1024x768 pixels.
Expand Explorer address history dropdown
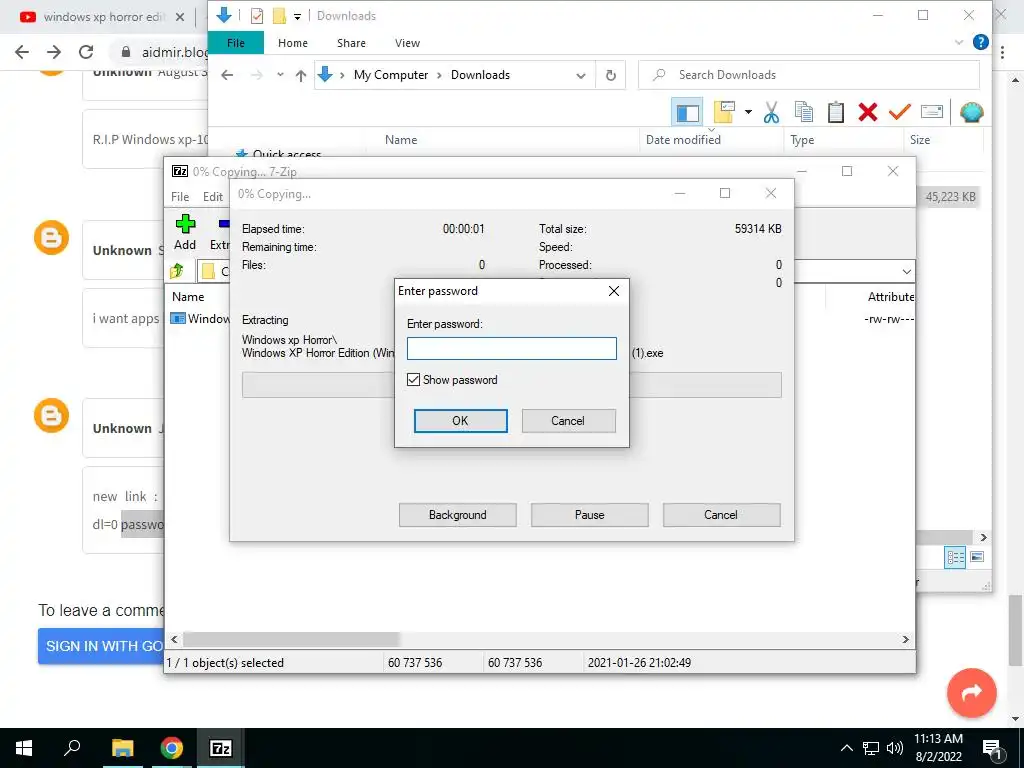581,76
